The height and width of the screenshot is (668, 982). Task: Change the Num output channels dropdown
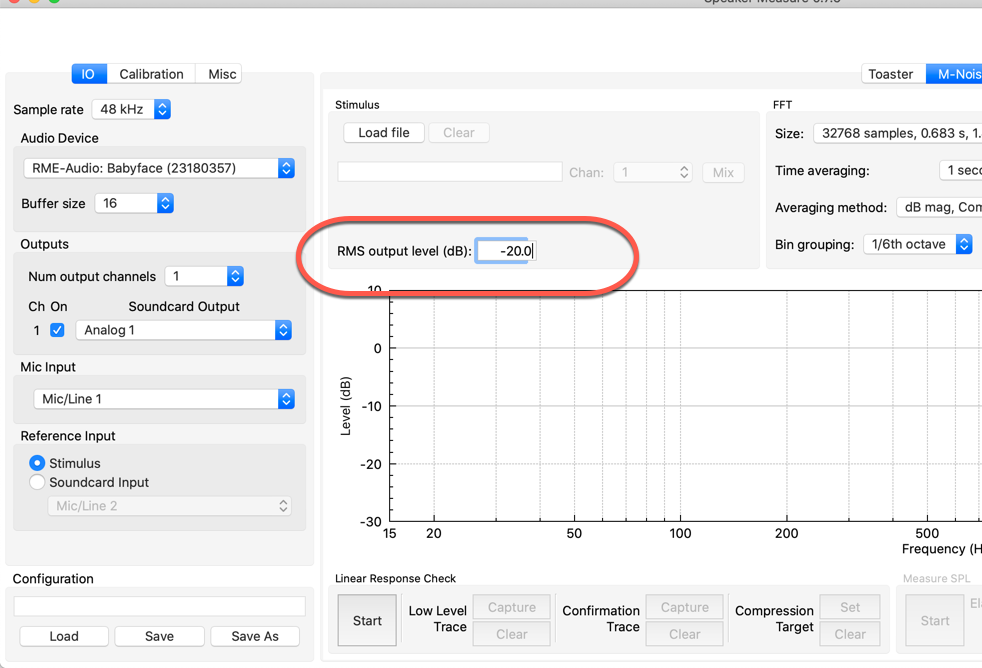(x=204, y=276)
